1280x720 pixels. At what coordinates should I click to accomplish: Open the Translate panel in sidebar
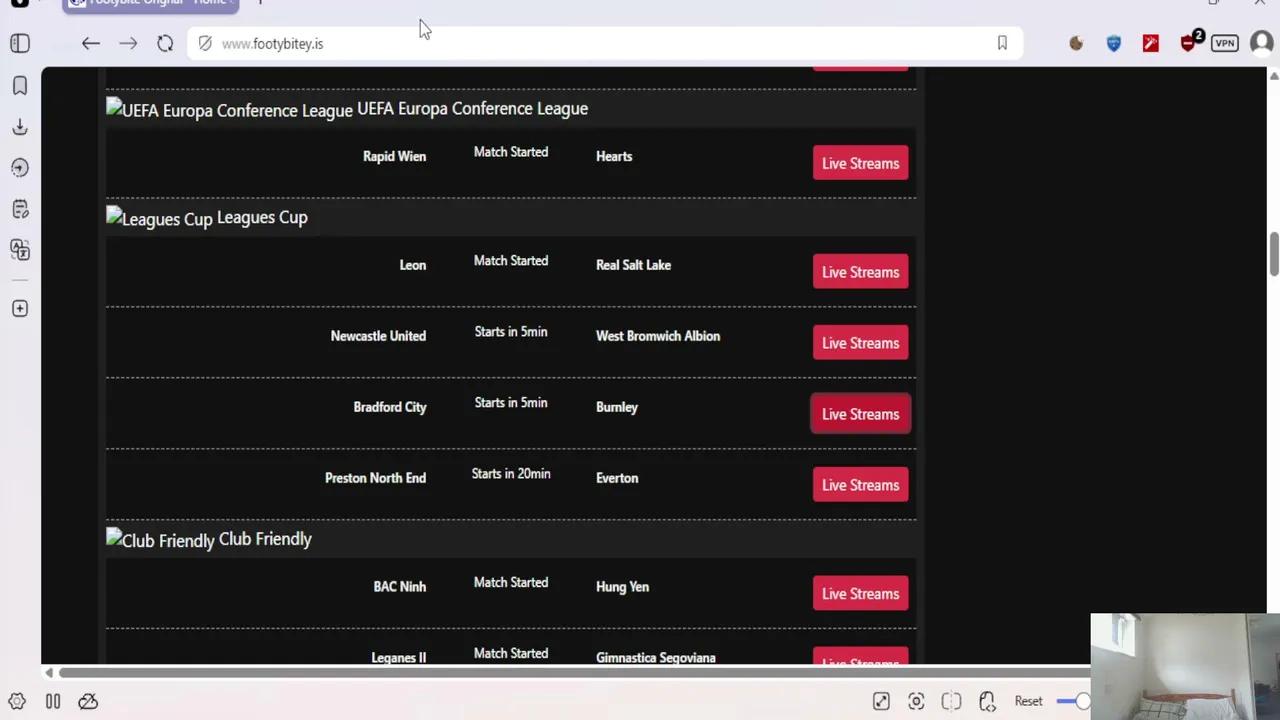20,249
